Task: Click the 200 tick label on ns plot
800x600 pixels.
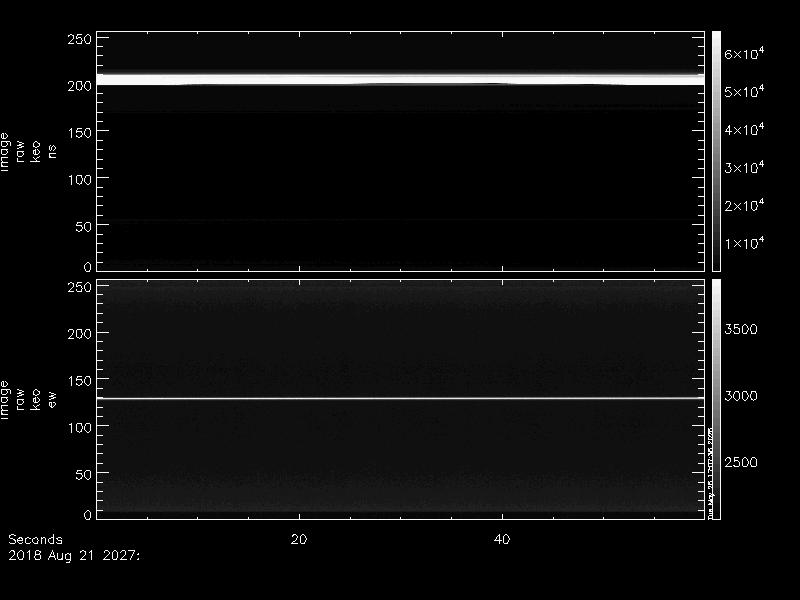Action: pos(79,86)
